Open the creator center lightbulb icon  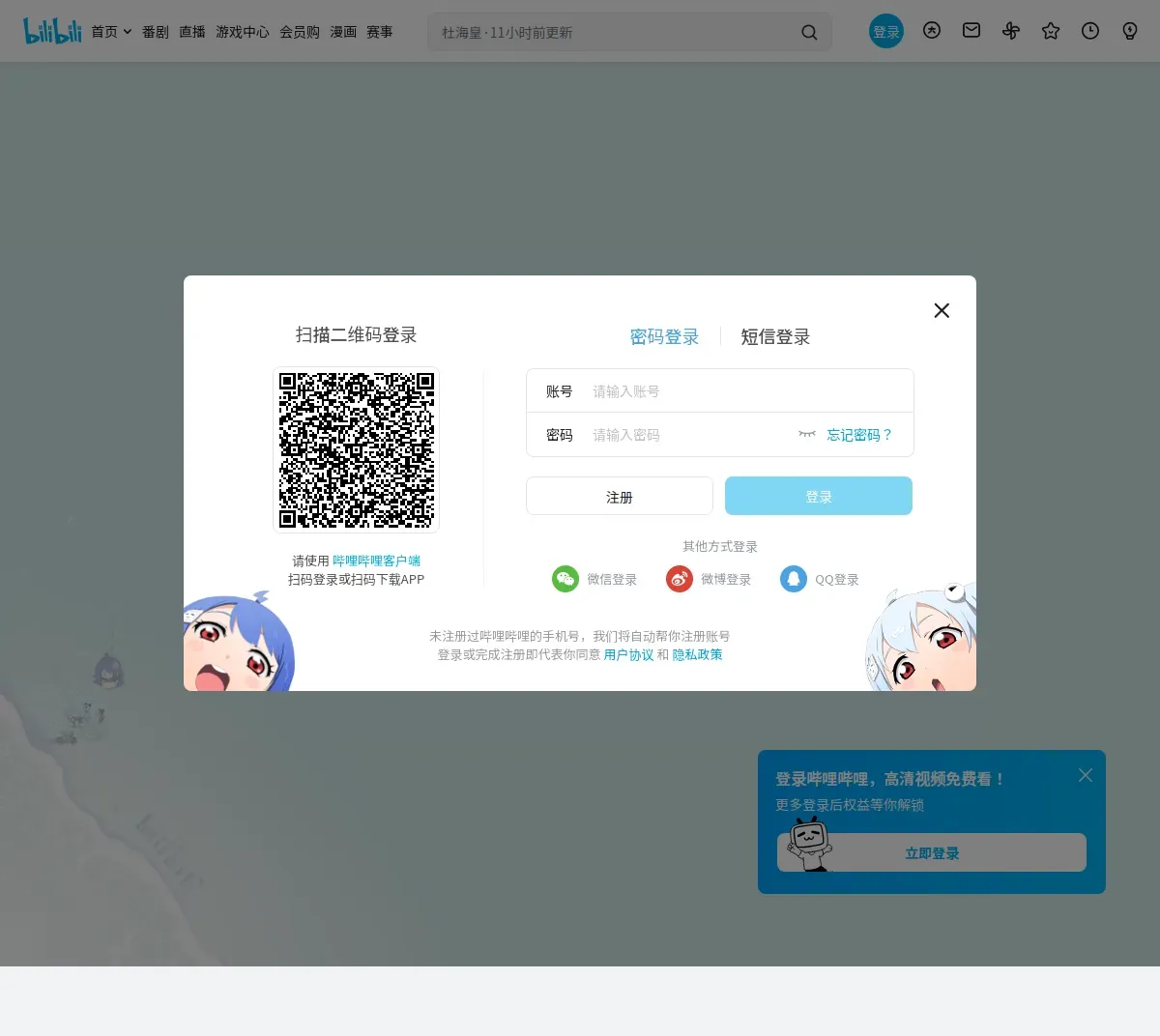tap(1130, 31)
